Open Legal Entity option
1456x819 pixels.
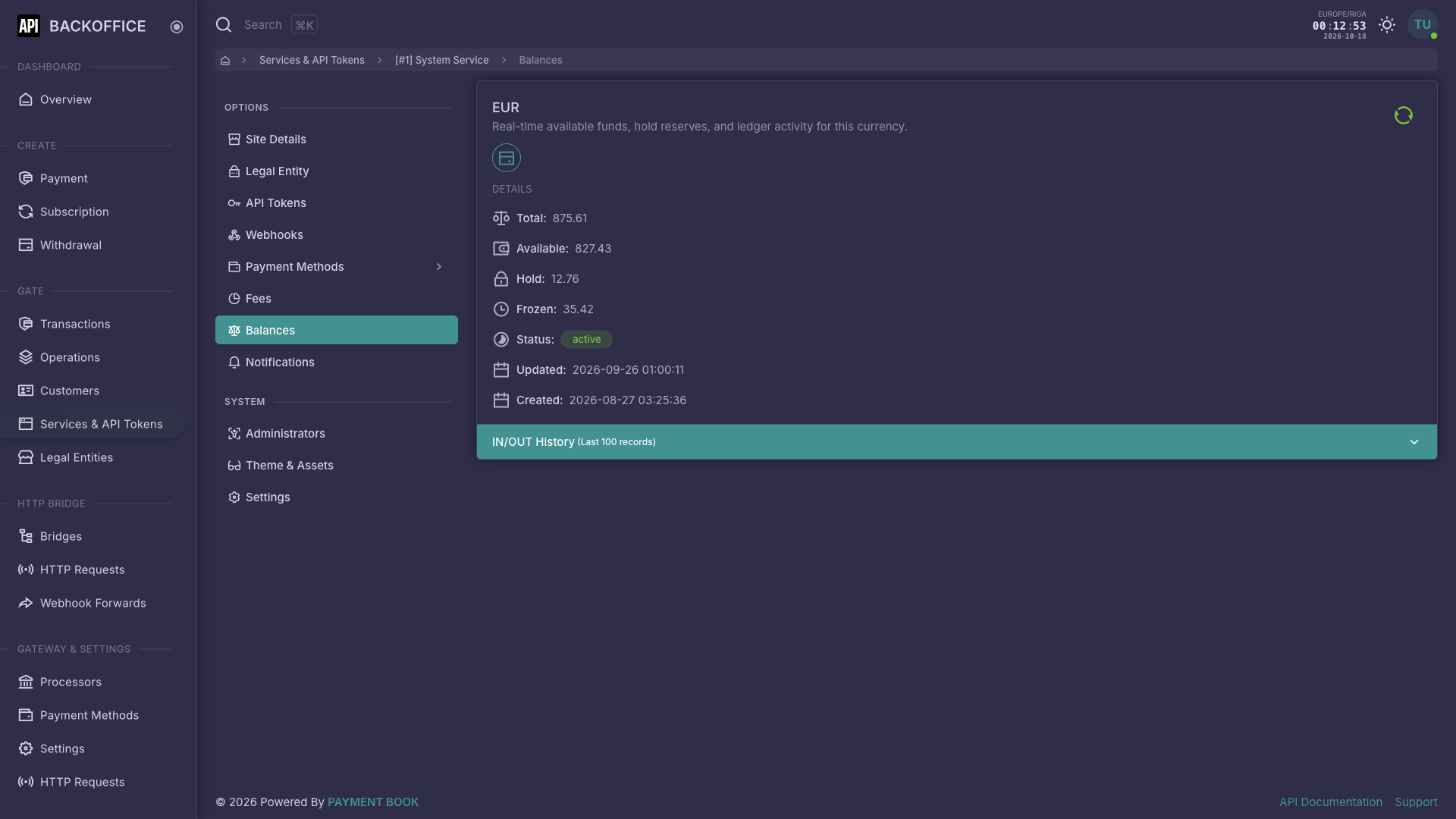[x=337, y=171]
